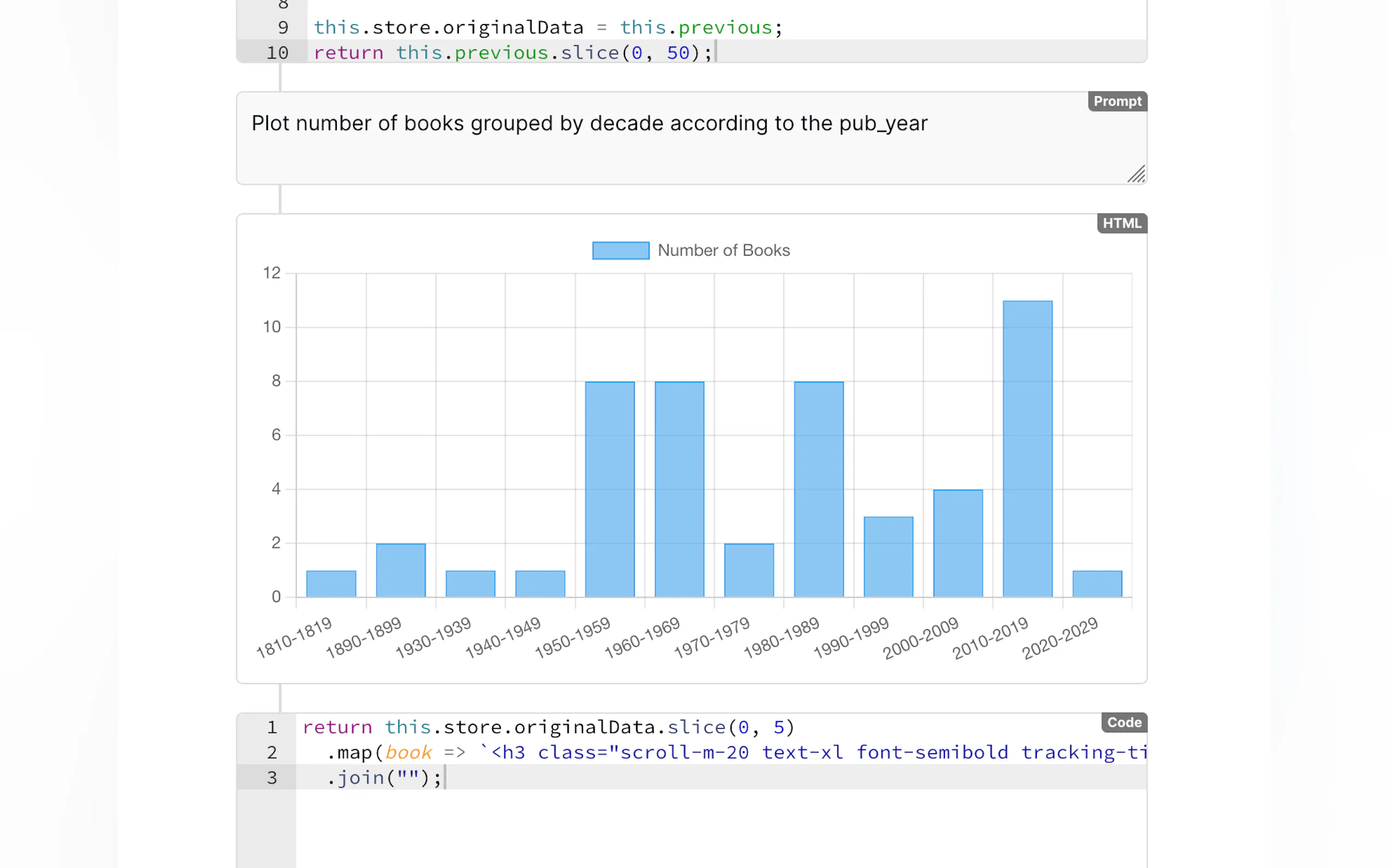This screenshot has height=868, width=1389.
Task: Click the 2000-2009 bar
Action: pyautogui.click(x=957, y=543)
